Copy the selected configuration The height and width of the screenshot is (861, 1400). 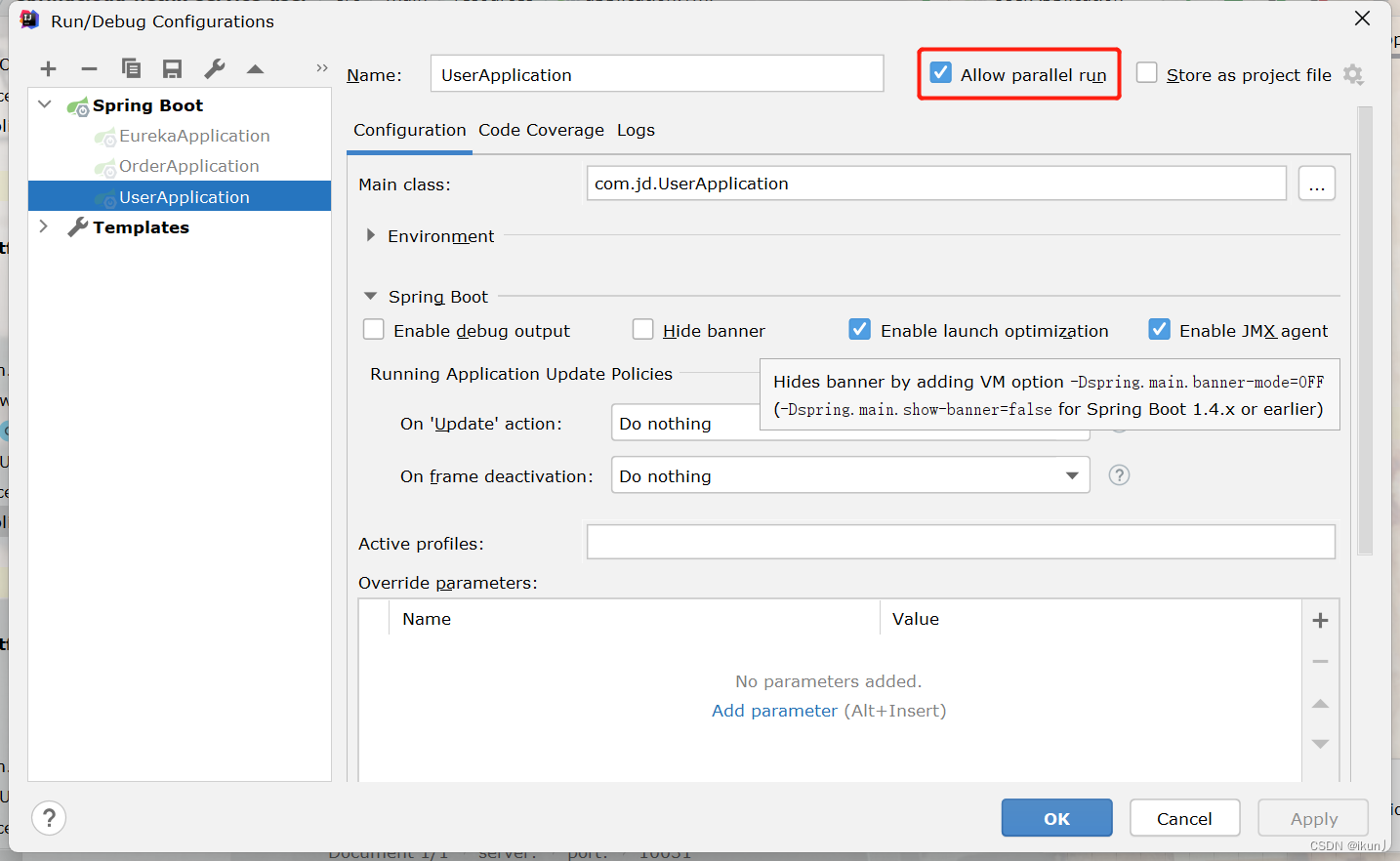[x=131, y=68]
